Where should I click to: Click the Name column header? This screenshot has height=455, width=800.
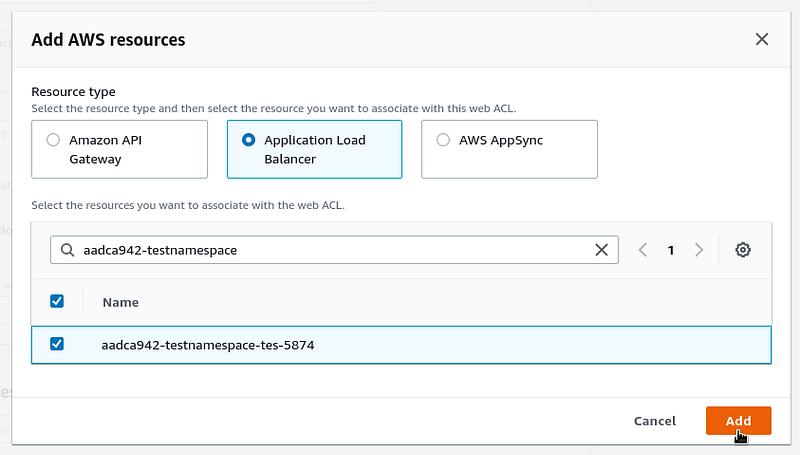pos(120,302)
